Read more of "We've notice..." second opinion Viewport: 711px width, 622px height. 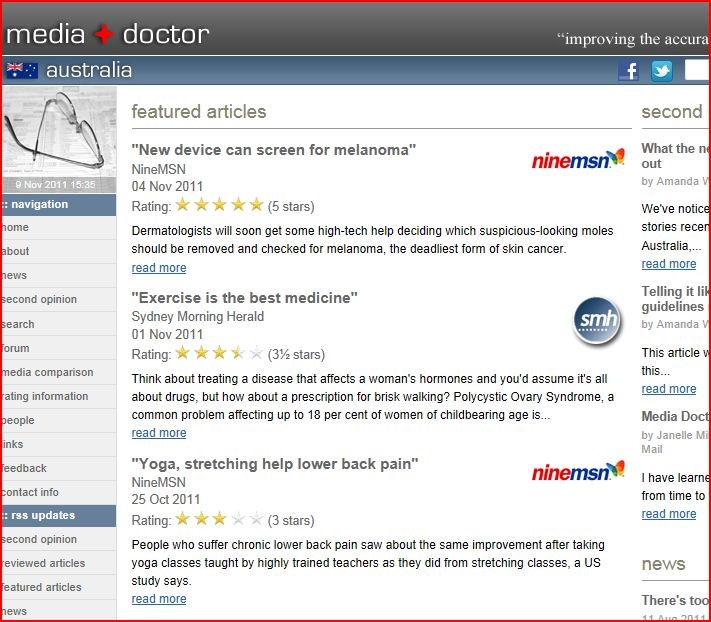pos(669,264)
